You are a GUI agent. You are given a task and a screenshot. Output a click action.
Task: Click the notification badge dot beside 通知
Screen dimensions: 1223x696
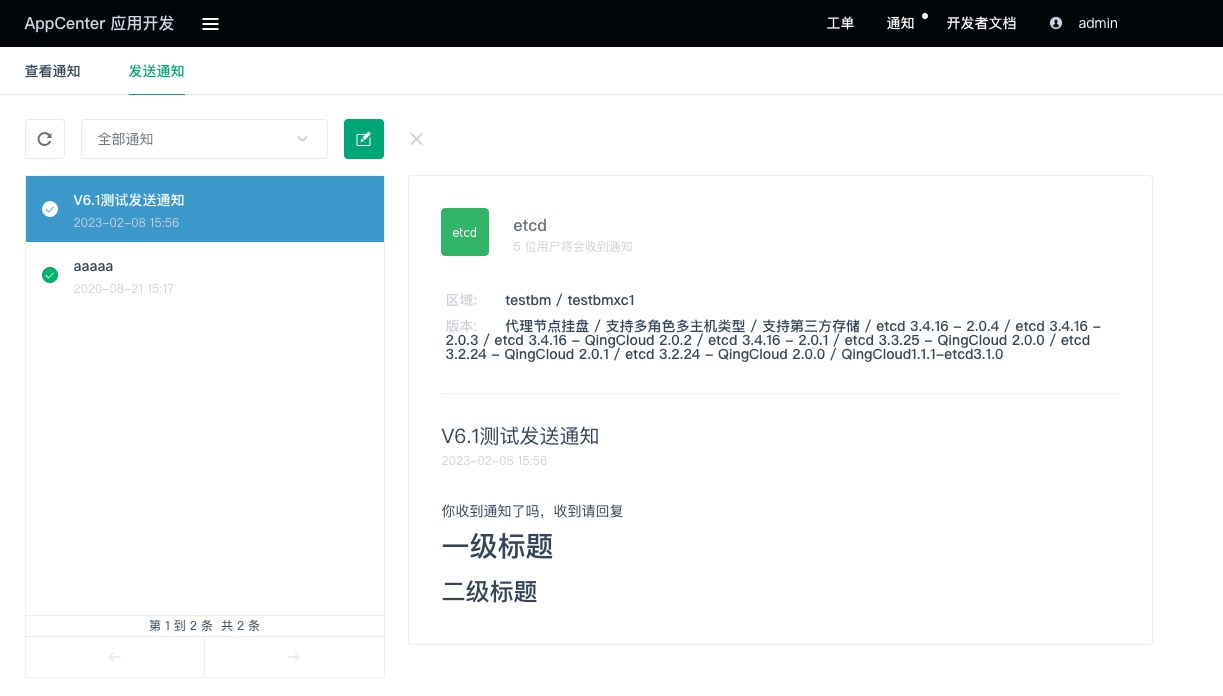coord(924,15)
